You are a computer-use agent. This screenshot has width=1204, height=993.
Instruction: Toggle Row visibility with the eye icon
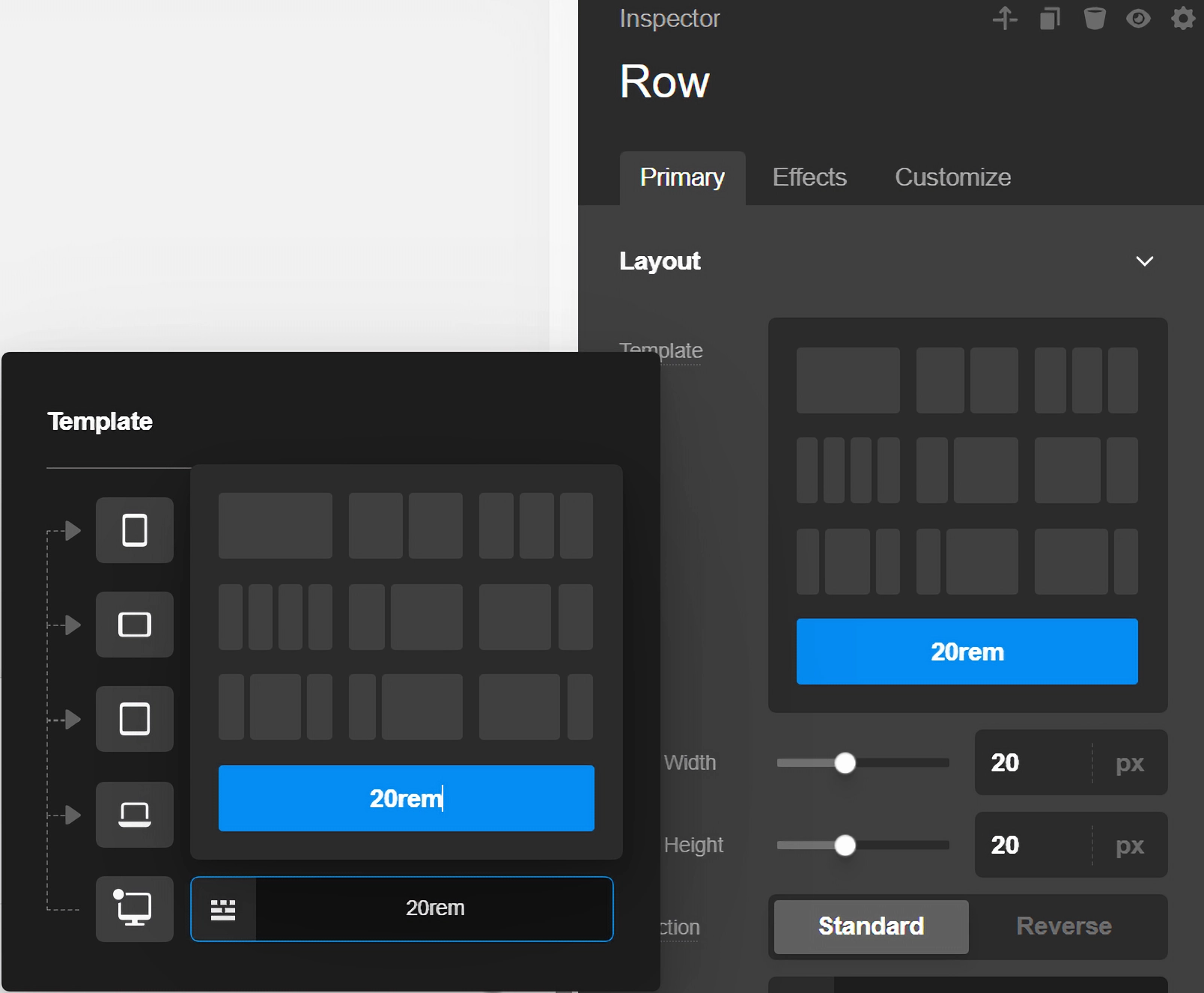[1138, 19]
